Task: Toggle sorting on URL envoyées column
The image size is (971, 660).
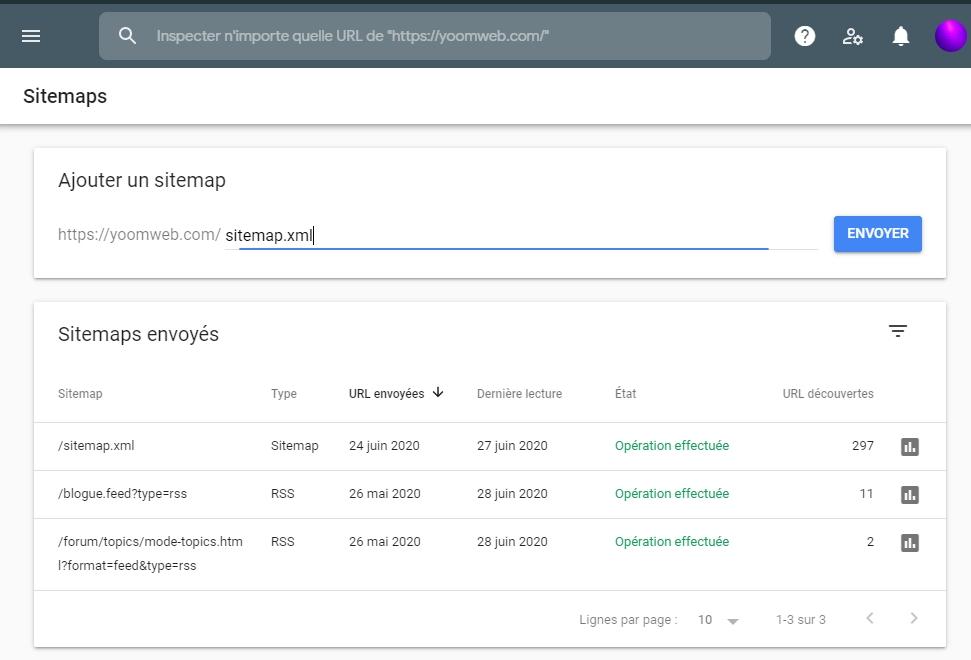Action: [396, 393]
